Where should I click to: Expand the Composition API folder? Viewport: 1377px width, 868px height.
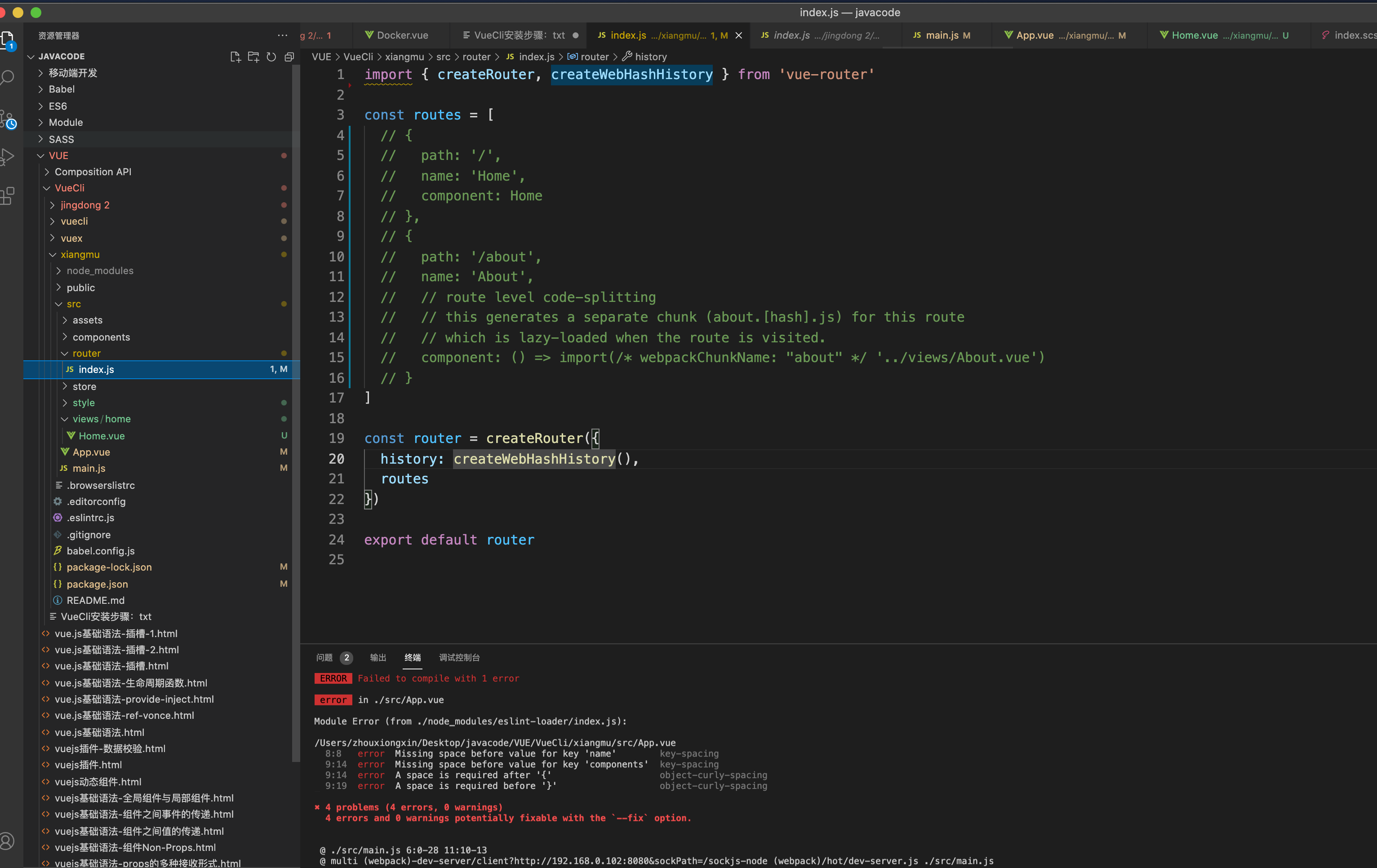click(x=47, y=172)
